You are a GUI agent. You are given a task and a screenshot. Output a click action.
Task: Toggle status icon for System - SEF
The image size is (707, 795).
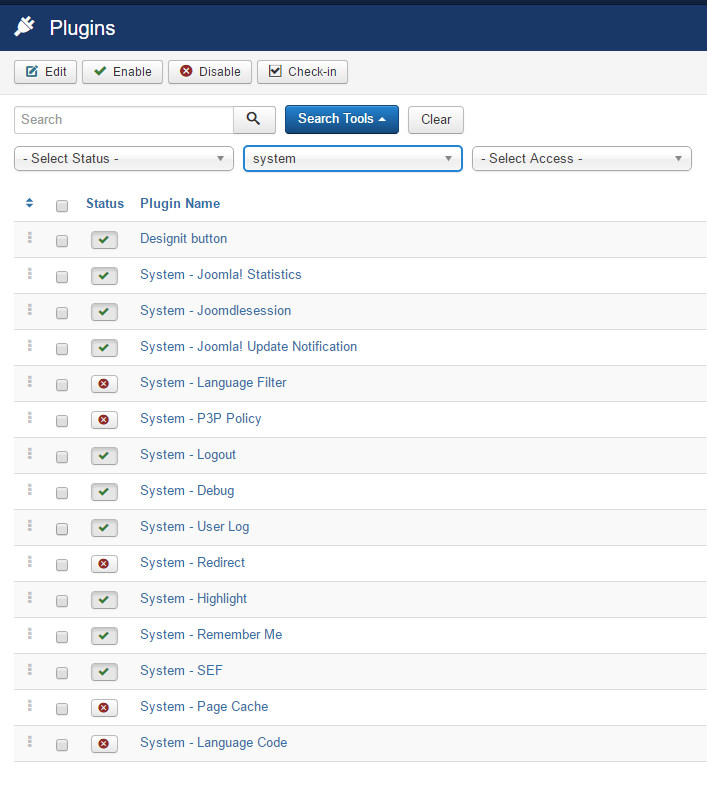104,672
